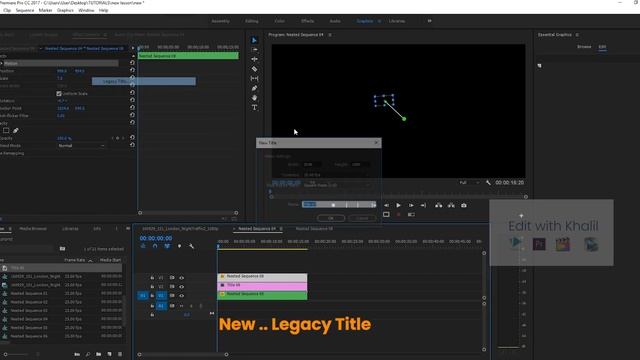Image resolution: width=640 pixels, height=360 pixels.
Task: Toggle Linked Selection in the timeline
Action: point(167,246)
